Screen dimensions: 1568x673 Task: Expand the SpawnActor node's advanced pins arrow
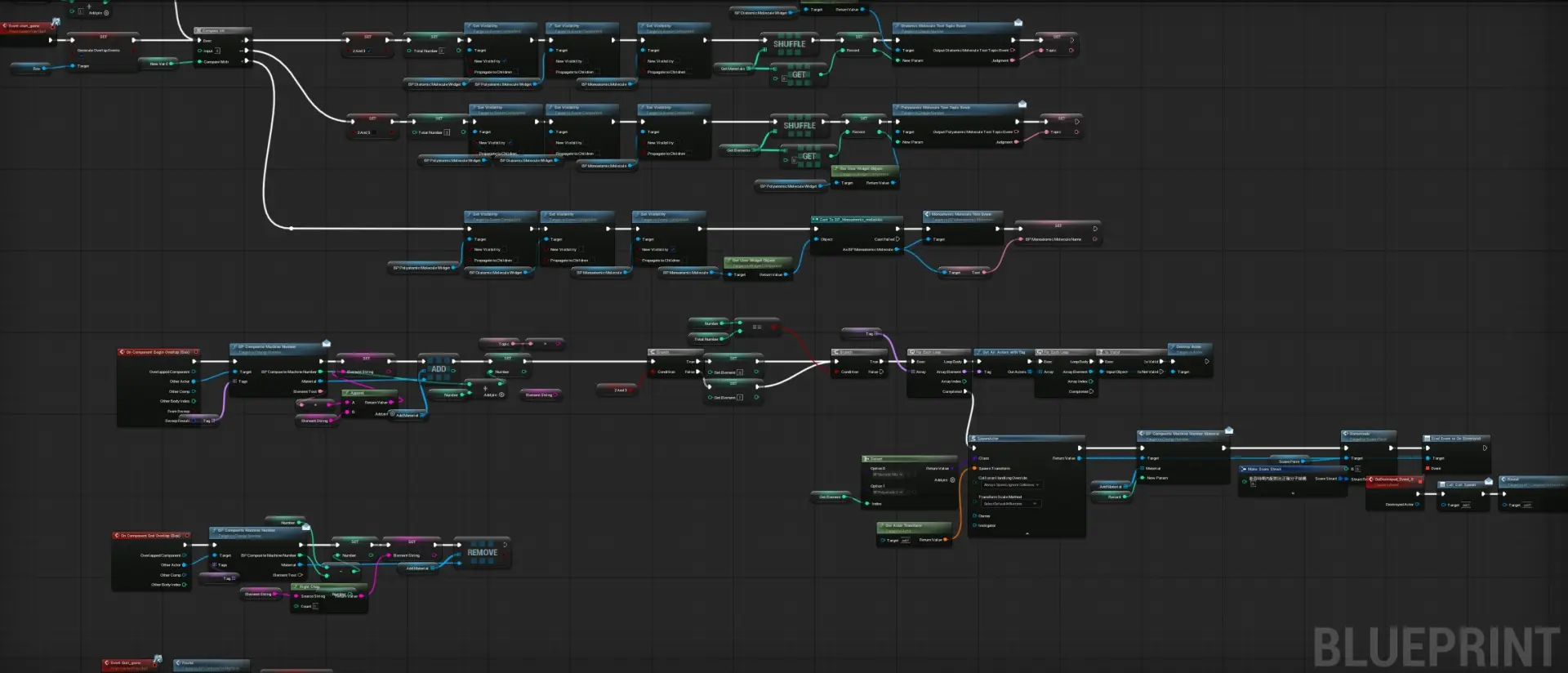click(1027, 533)
